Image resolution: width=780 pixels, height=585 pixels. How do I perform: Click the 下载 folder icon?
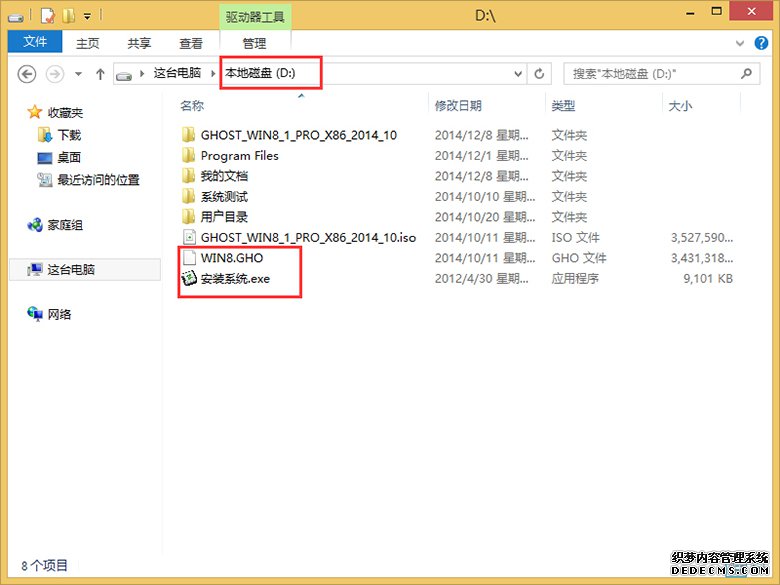[44, 134]
